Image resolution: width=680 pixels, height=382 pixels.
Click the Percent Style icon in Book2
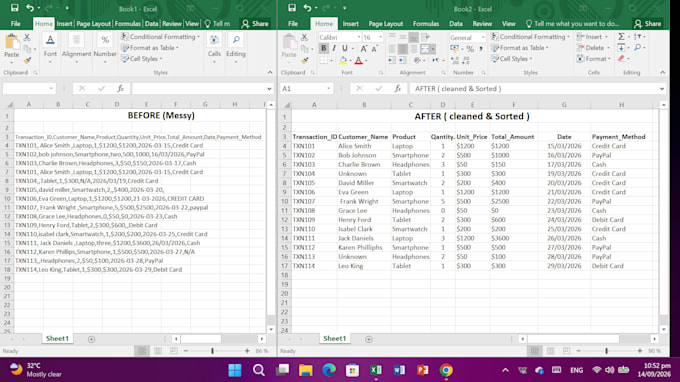[470, 49]
